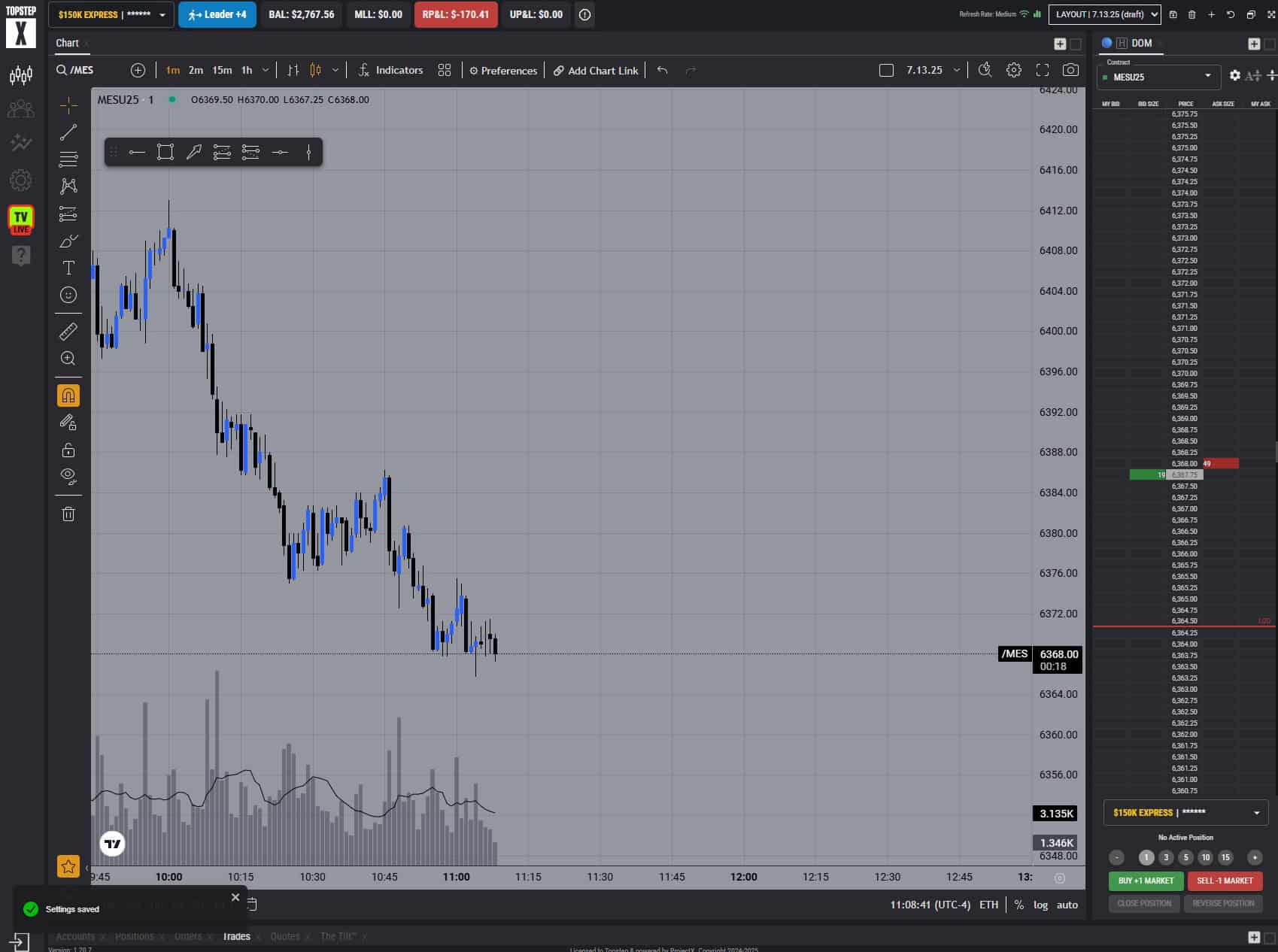Open the $150K EXPRESS account dropdown
The height and width of the screenshot is (952, 1278).
(111, 14)
